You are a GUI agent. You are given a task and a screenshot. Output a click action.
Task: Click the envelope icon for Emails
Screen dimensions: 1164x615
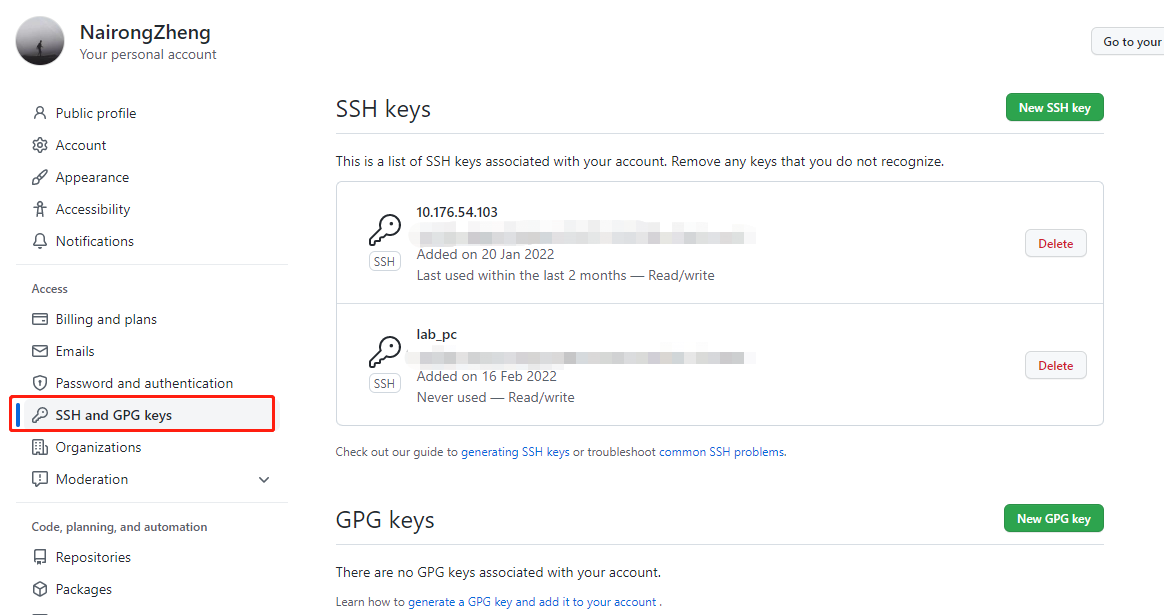[x=40, y=351]
